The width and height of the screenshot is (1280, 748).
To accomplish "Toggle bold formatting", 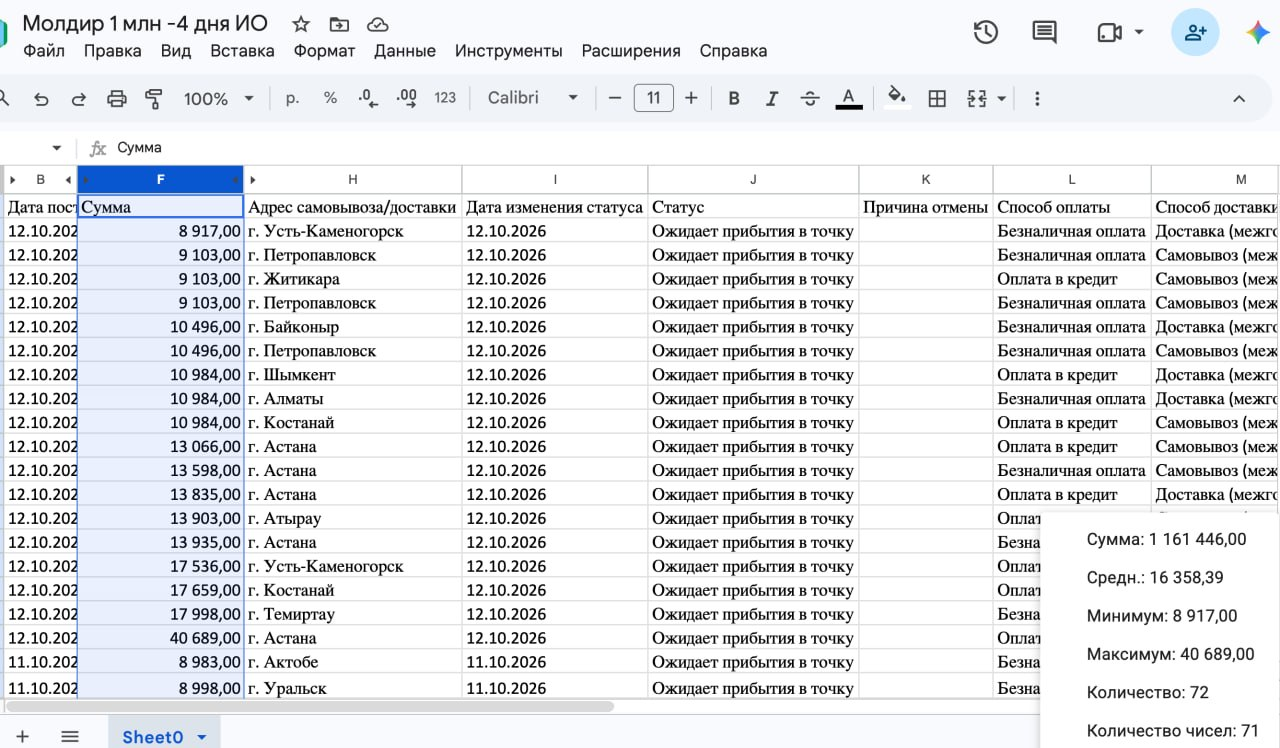I will [734, 98].
